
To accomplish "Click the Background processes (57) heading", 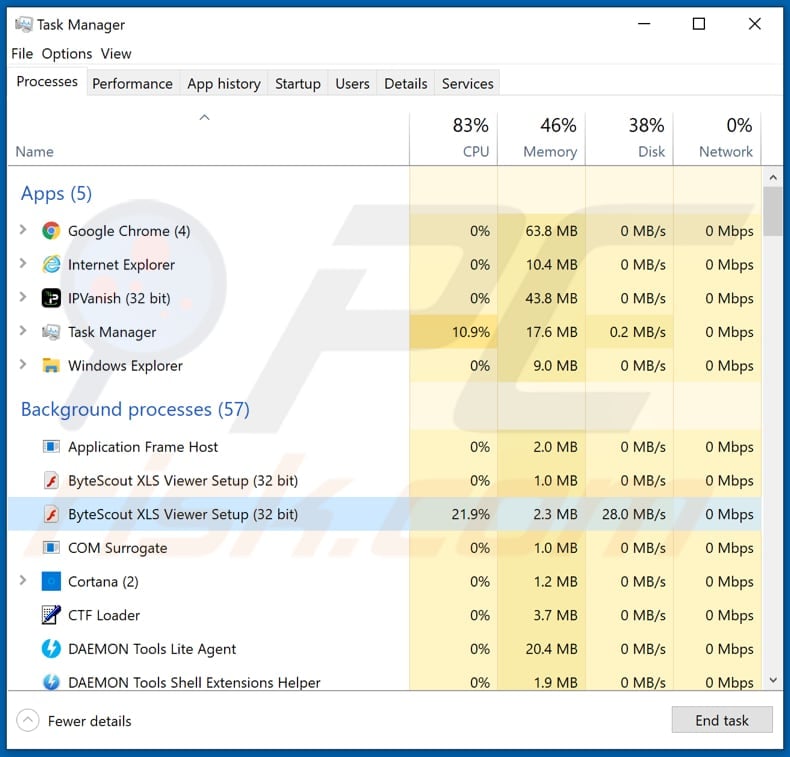I will coord(135,409).
